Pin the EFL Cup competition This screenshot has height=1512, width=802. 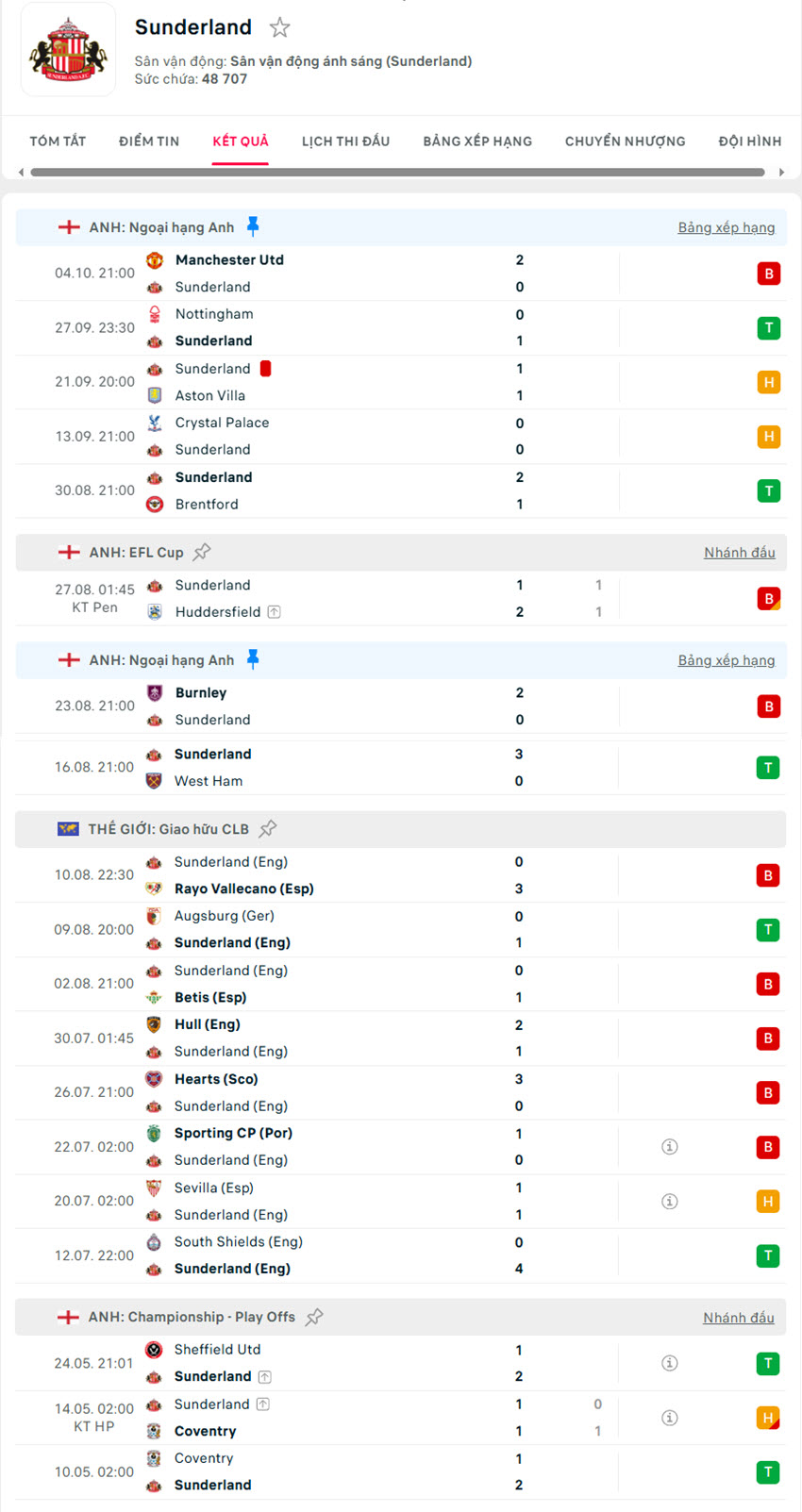(x=202, y=552)
